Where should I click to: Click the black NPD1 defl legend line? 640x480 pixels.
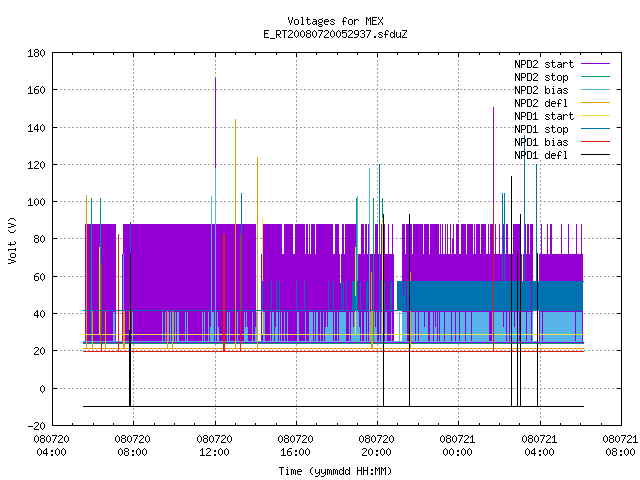coord(595,155)
